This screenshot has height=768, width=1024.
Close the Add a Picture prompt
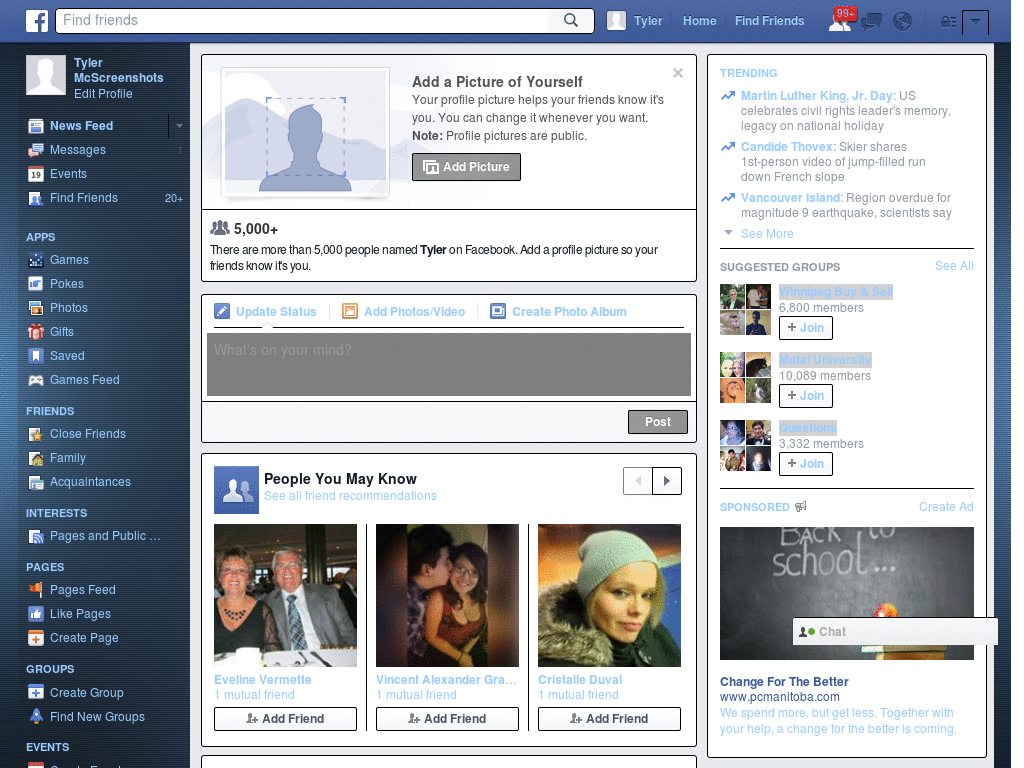click(678, 73)
